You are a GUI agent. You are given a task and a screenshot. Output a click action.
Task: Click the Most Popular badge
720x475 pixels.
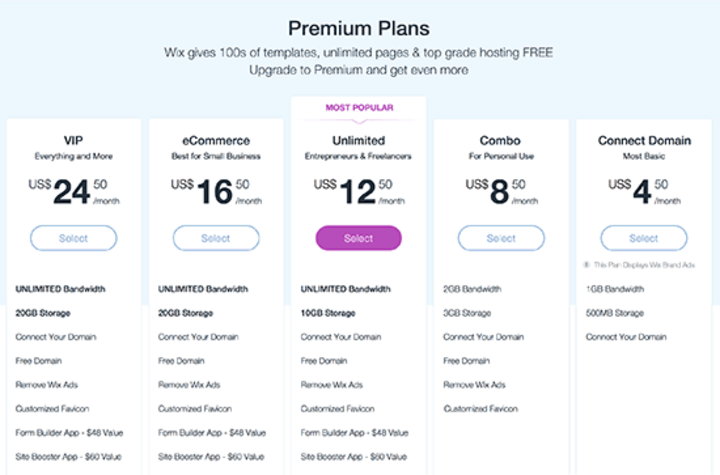pos(358,107)
